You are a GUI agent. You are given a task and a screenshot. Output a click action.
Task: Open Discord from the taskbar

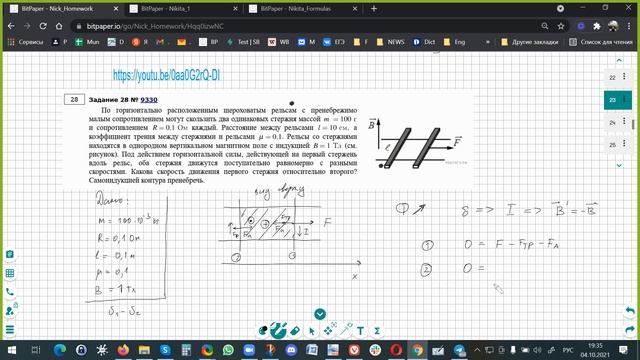click(x=291, y=350)
